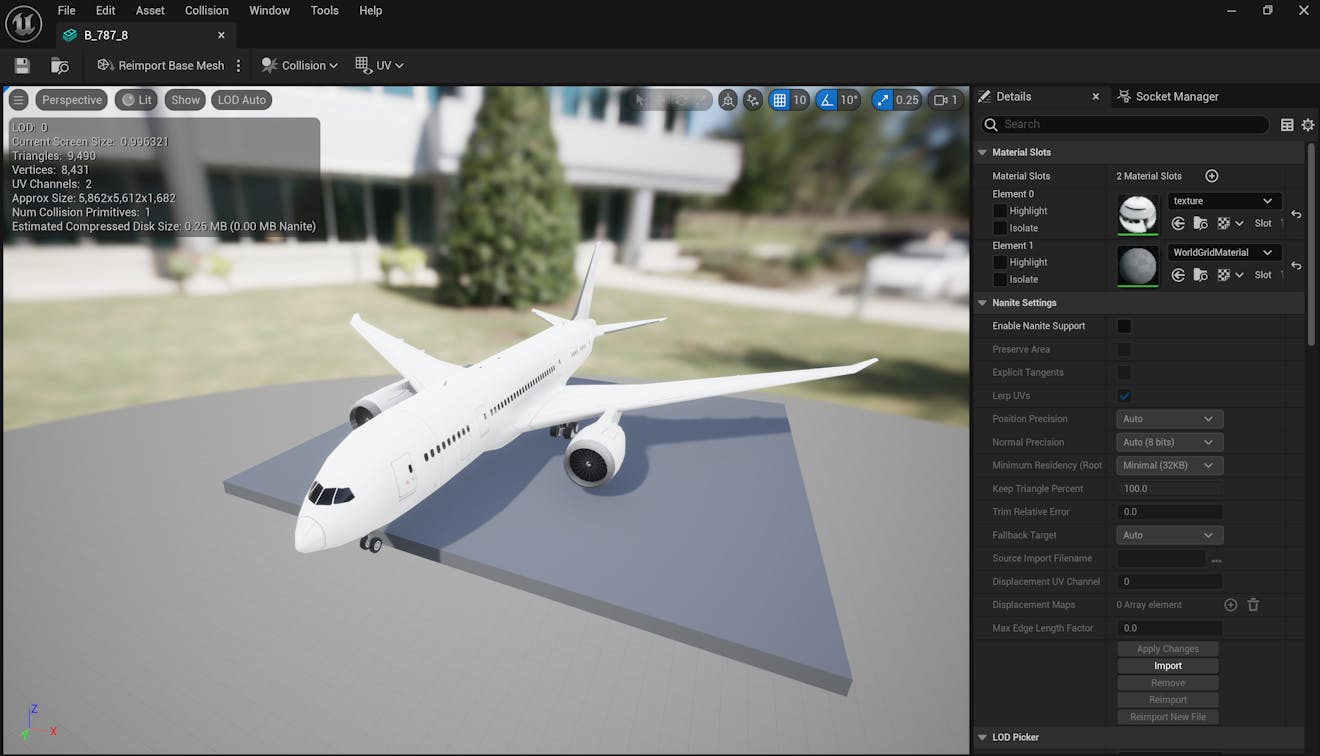Open the Collision toolbar dropdown
Screen dimensions: 1320x756
tap(299, 66)
